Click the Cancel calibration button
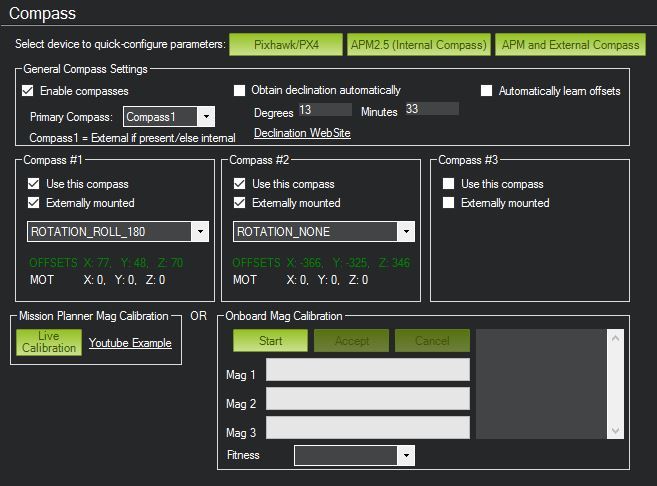 [432, 341]
